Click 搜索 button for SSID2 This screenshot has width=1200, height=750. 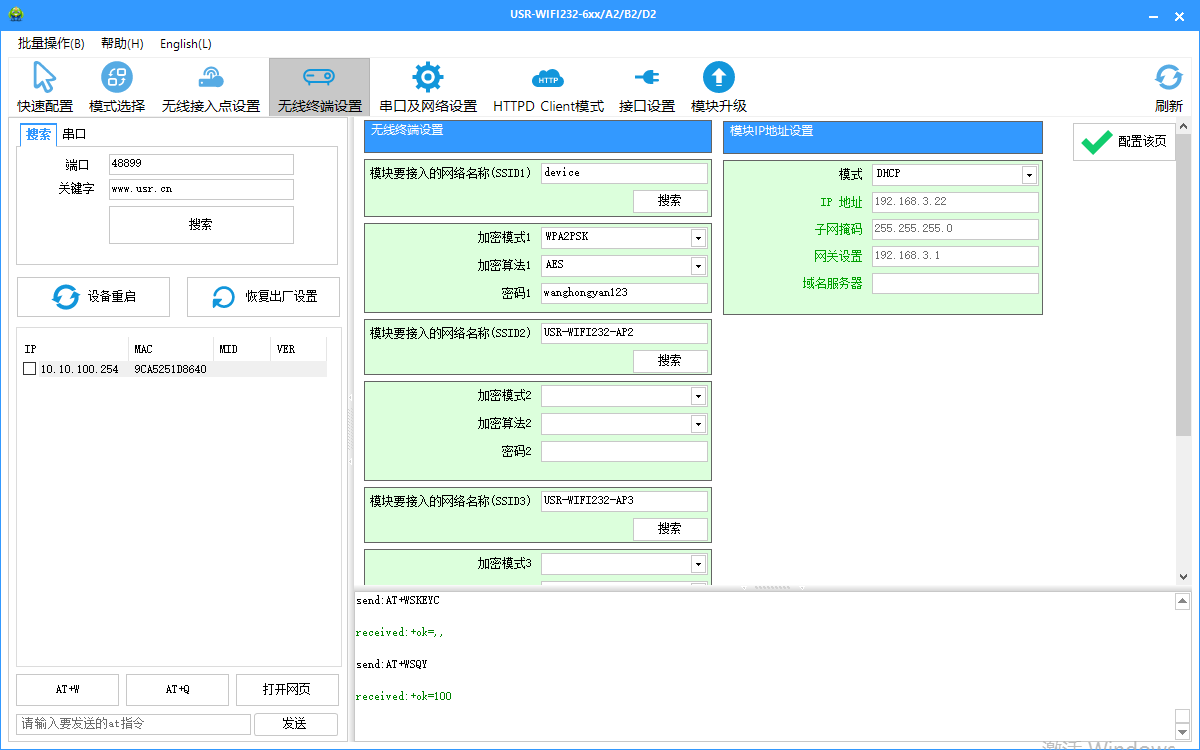(x=670, y=361)
